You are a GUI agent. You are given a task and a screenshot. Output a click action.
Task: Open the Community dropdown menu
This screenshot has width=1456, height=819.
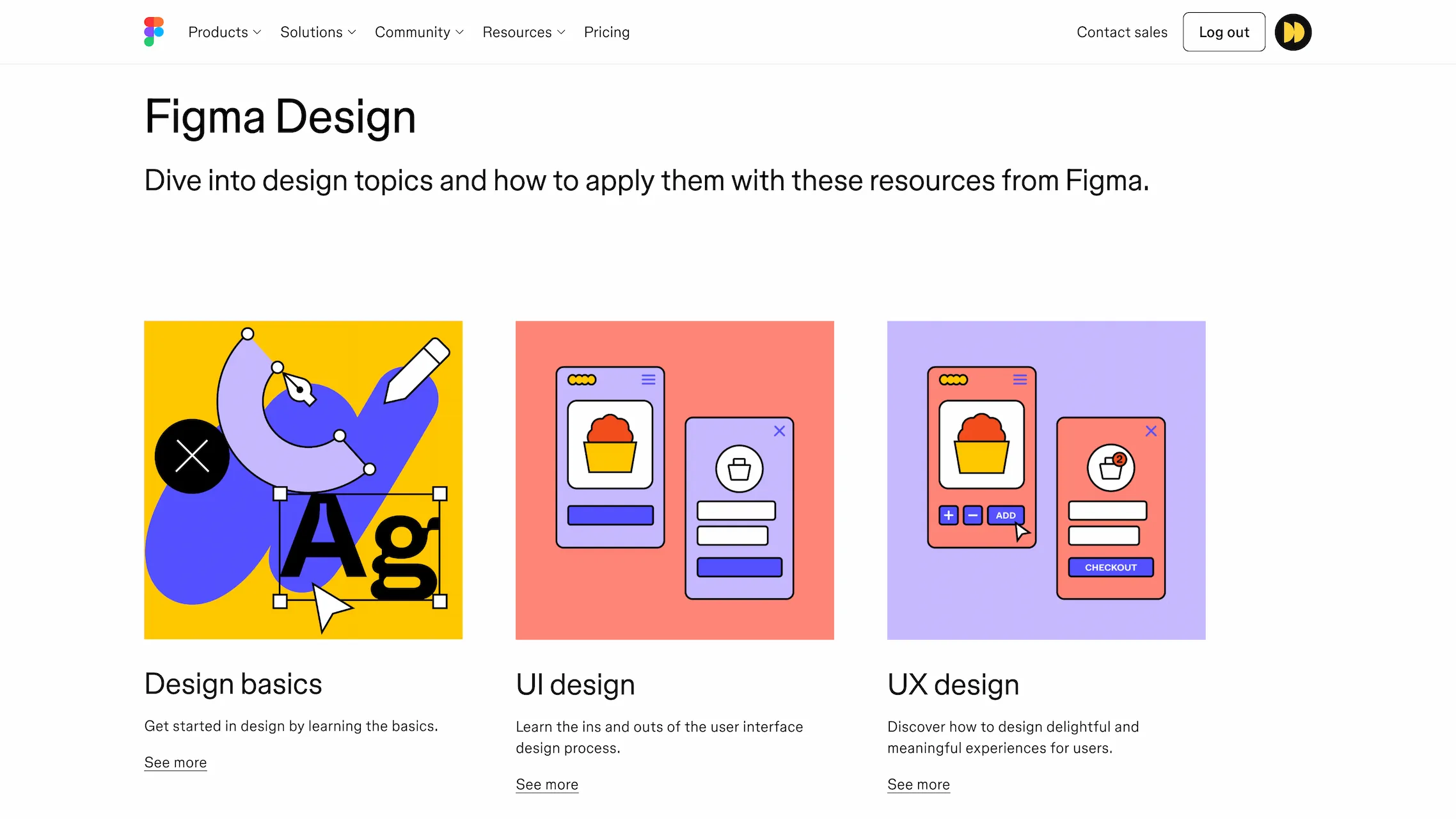tap(419, 32)
